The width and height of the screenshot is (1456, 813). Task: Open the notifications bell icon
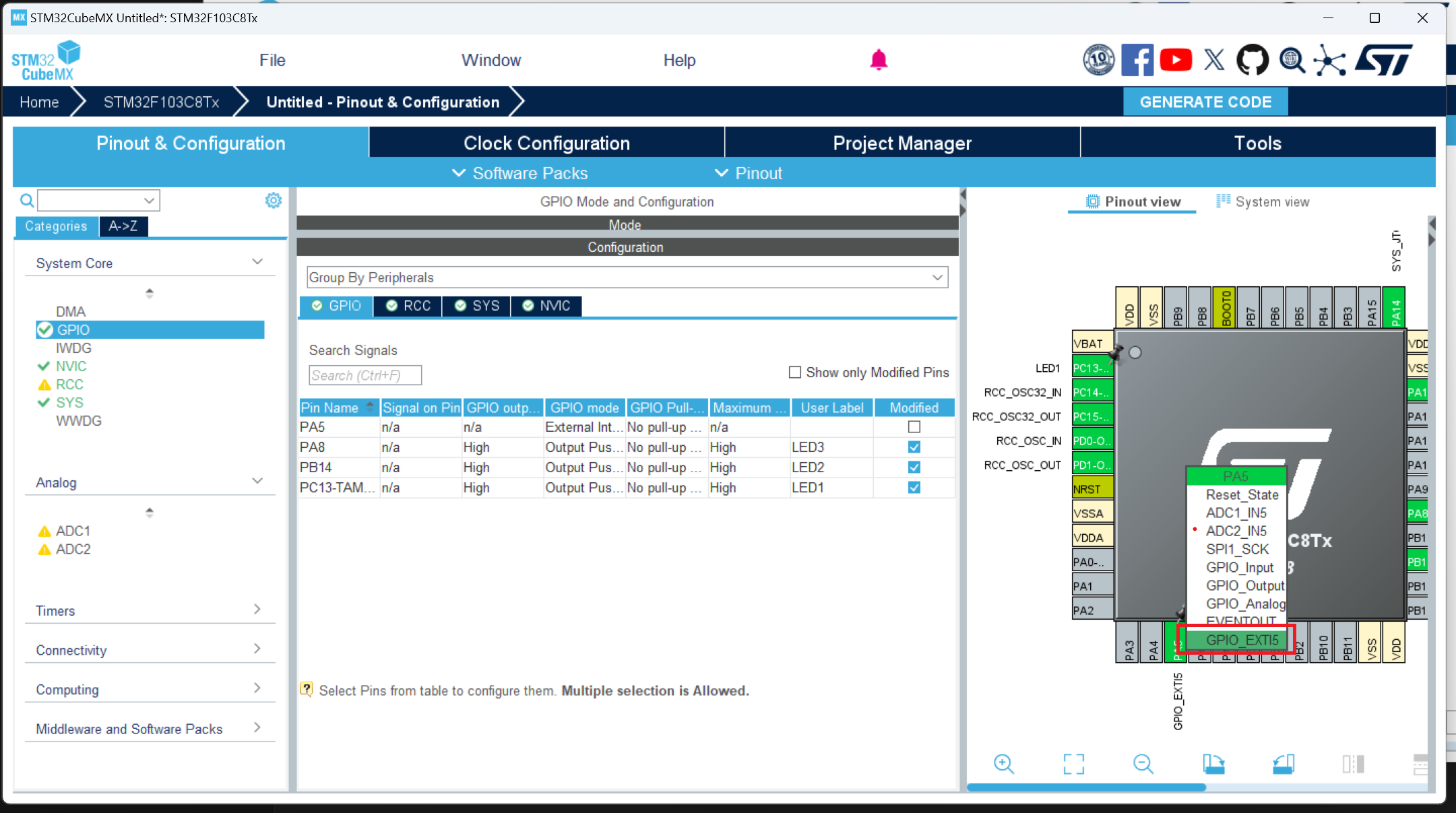point(879,60)
